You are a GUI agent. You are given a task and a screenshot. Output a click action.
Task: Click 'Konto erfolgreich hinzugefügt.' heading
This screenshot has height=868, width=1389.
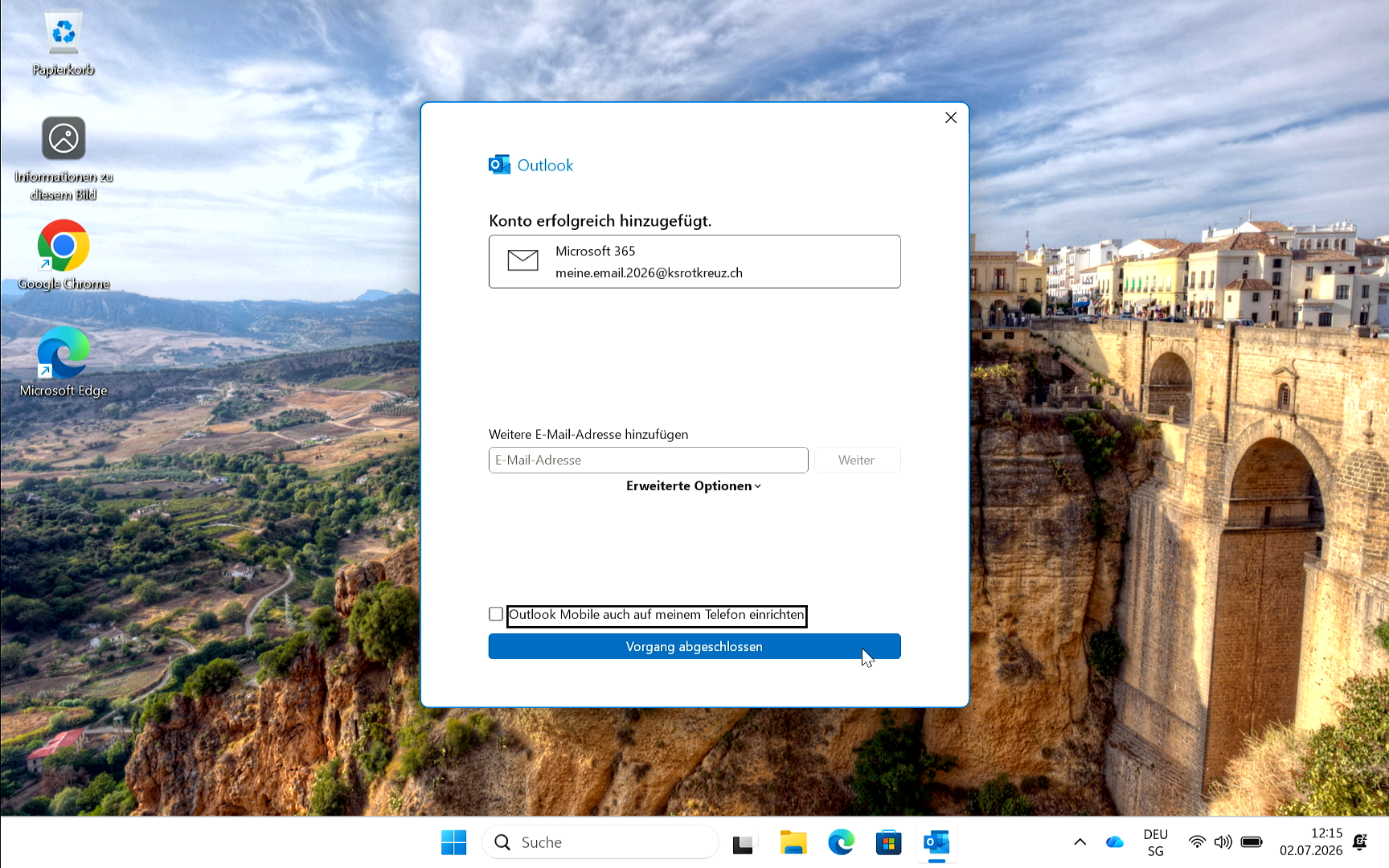(600, 221)
